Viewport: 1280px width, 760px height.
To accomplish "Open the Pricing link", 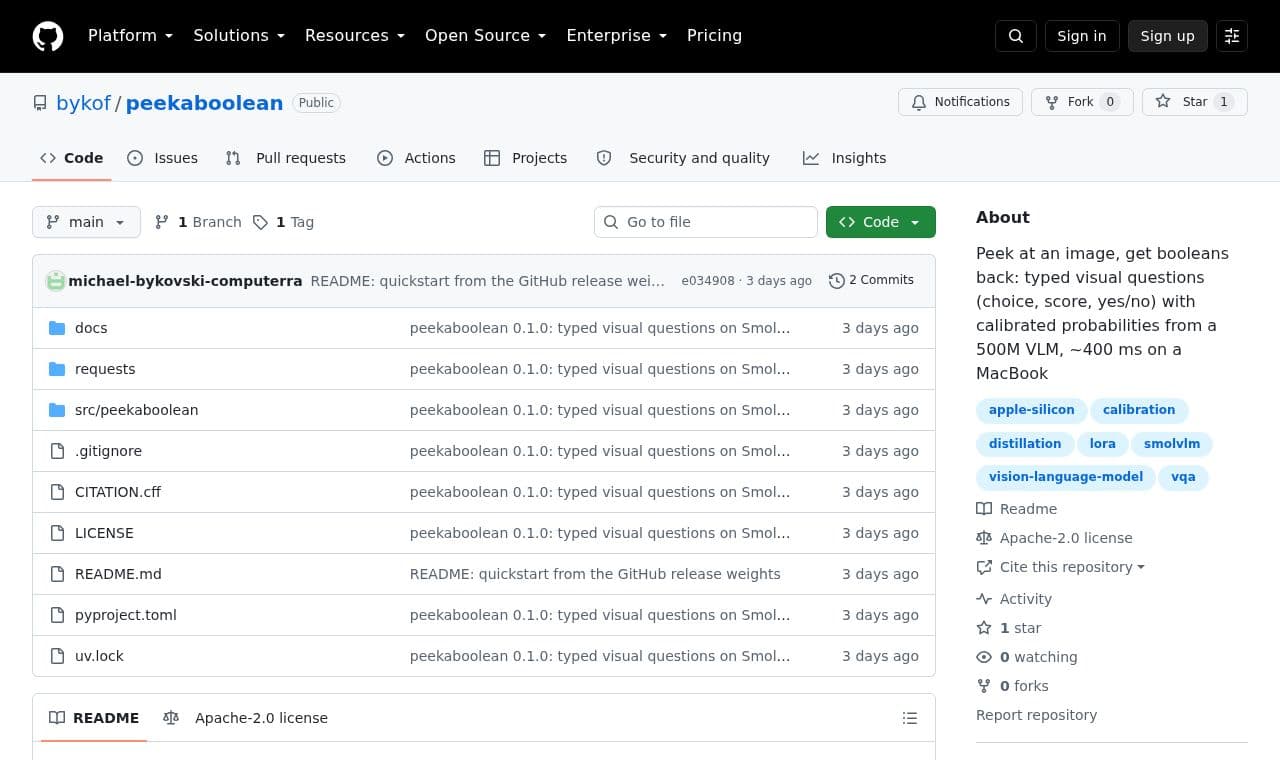I will [x=714, y=35].
